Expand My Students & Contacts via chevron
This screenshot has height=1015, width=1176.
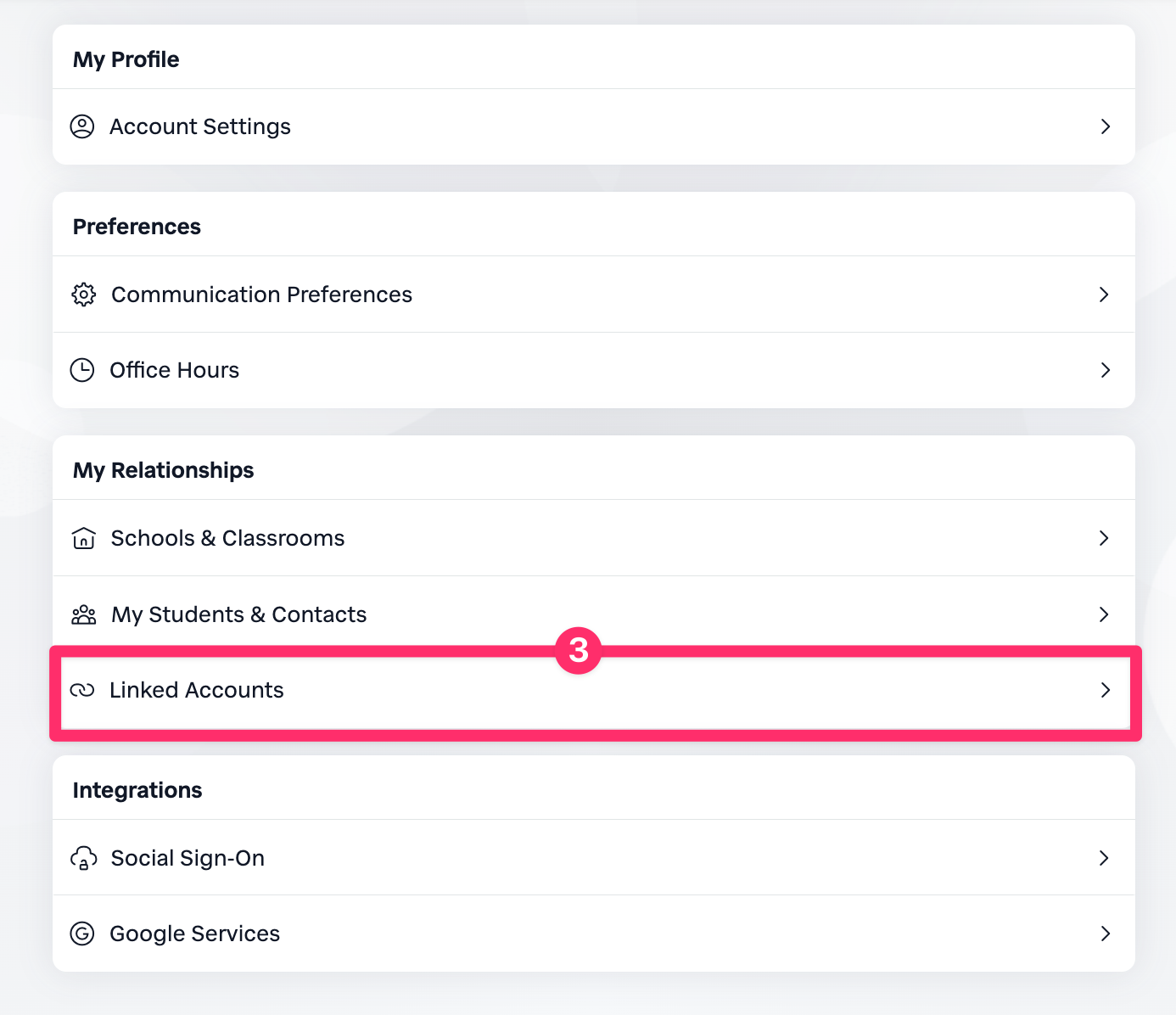tap(1104, 614)
